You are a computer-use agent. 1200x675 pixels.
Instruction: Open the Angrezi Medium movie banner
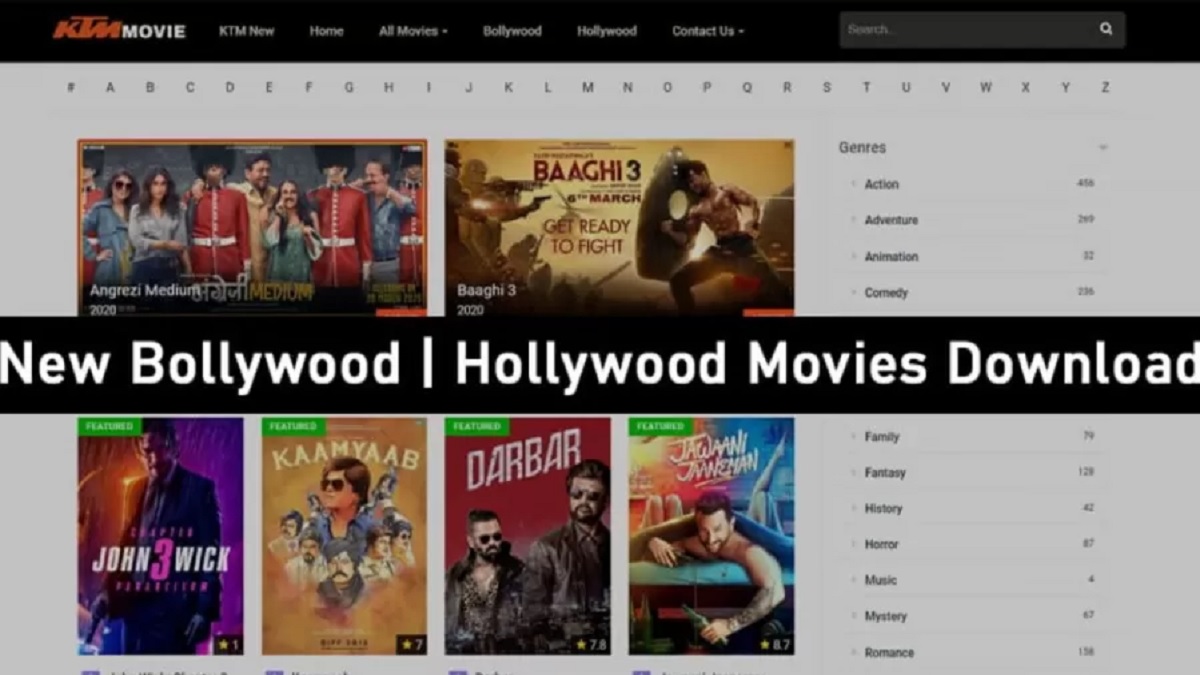tap(252, 228)
